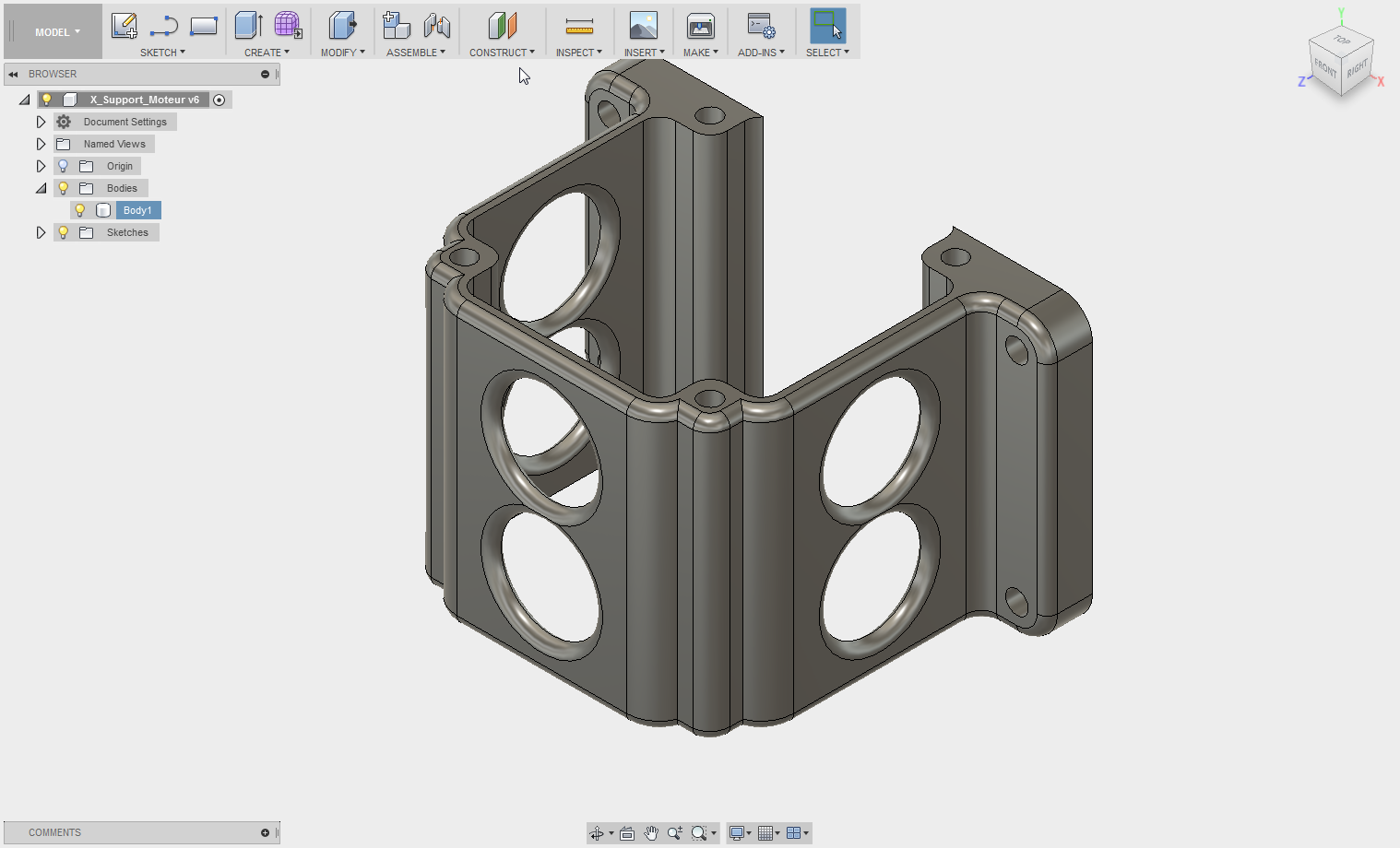
Task: Hide Body1 using its lightbulb
Action: click(x=80, y=210)
